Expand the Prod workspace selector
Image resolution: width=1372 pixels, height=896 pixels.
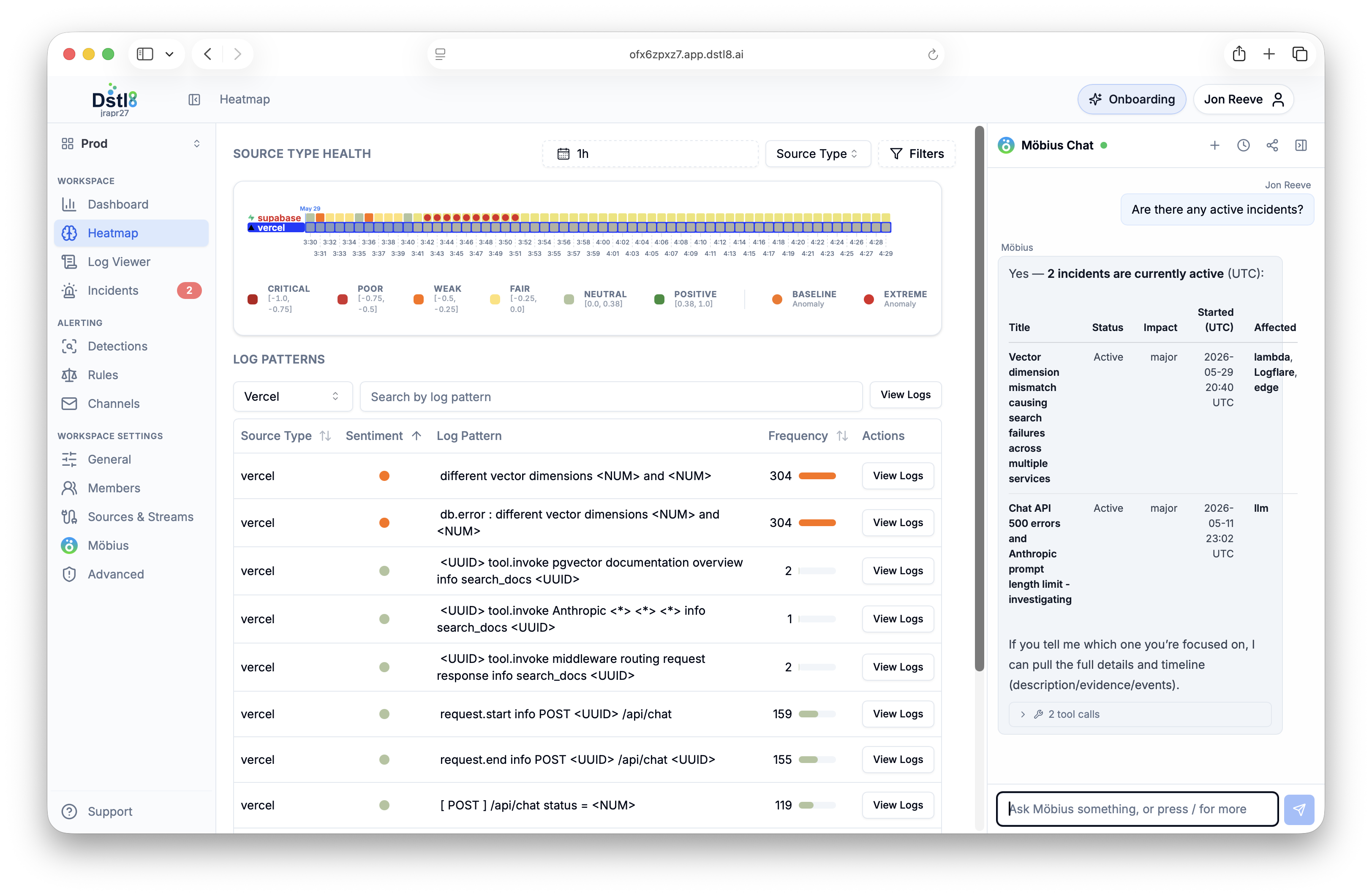(x=131, y=144)
